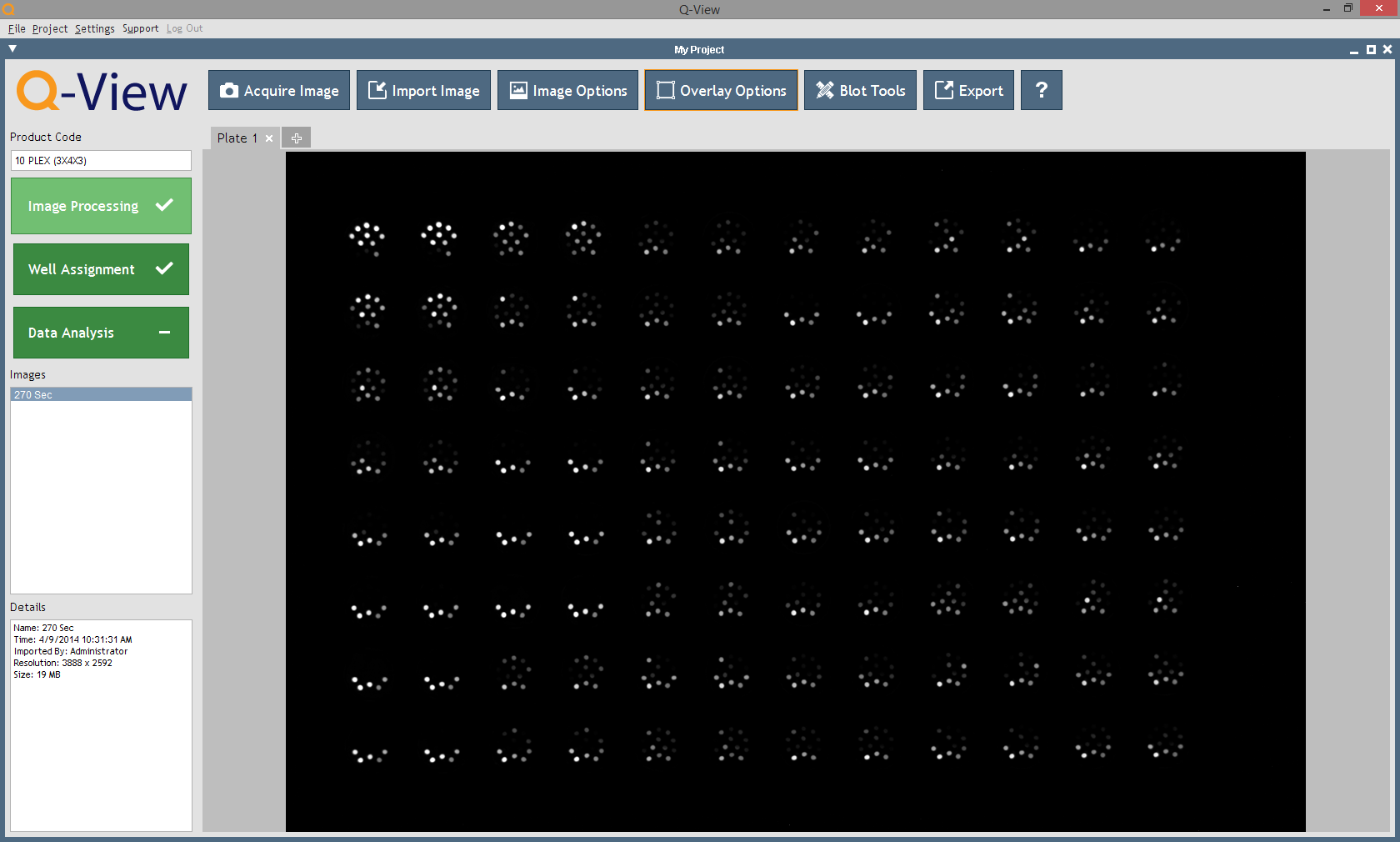
Task: Open the Settings menu
Action: coord(95,28)
